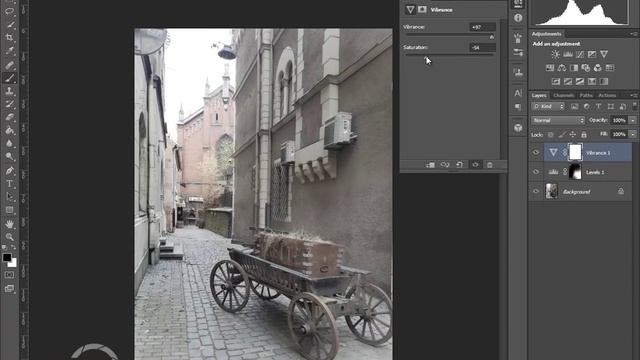Add a Curves adjustment
Viewport: 640px width, 360px height.
point(580,54)
